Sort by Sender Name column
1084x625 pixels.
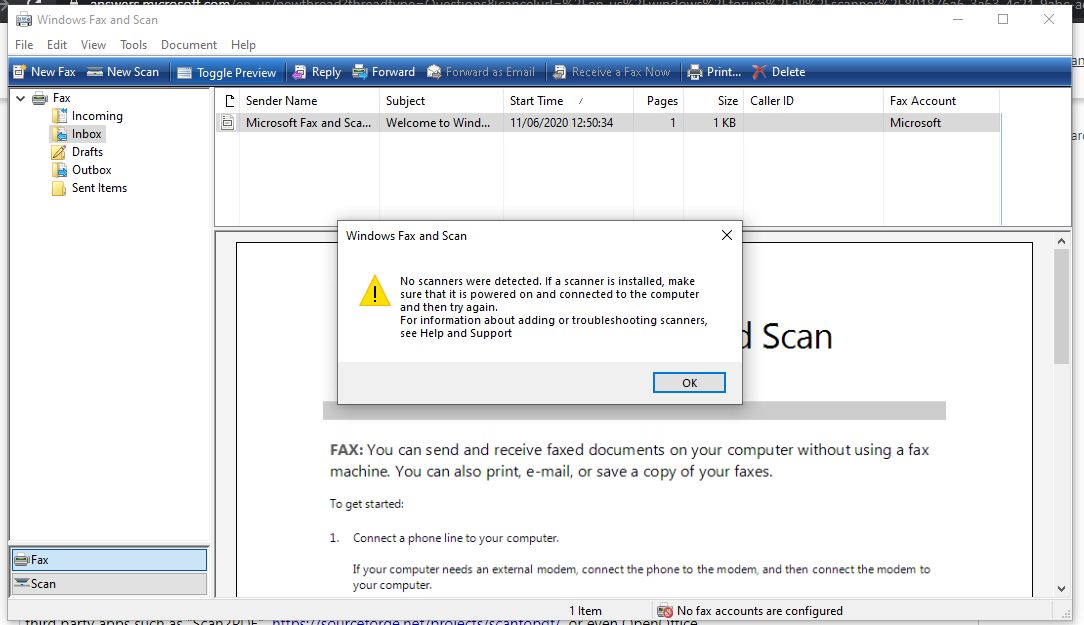point(309,101)
